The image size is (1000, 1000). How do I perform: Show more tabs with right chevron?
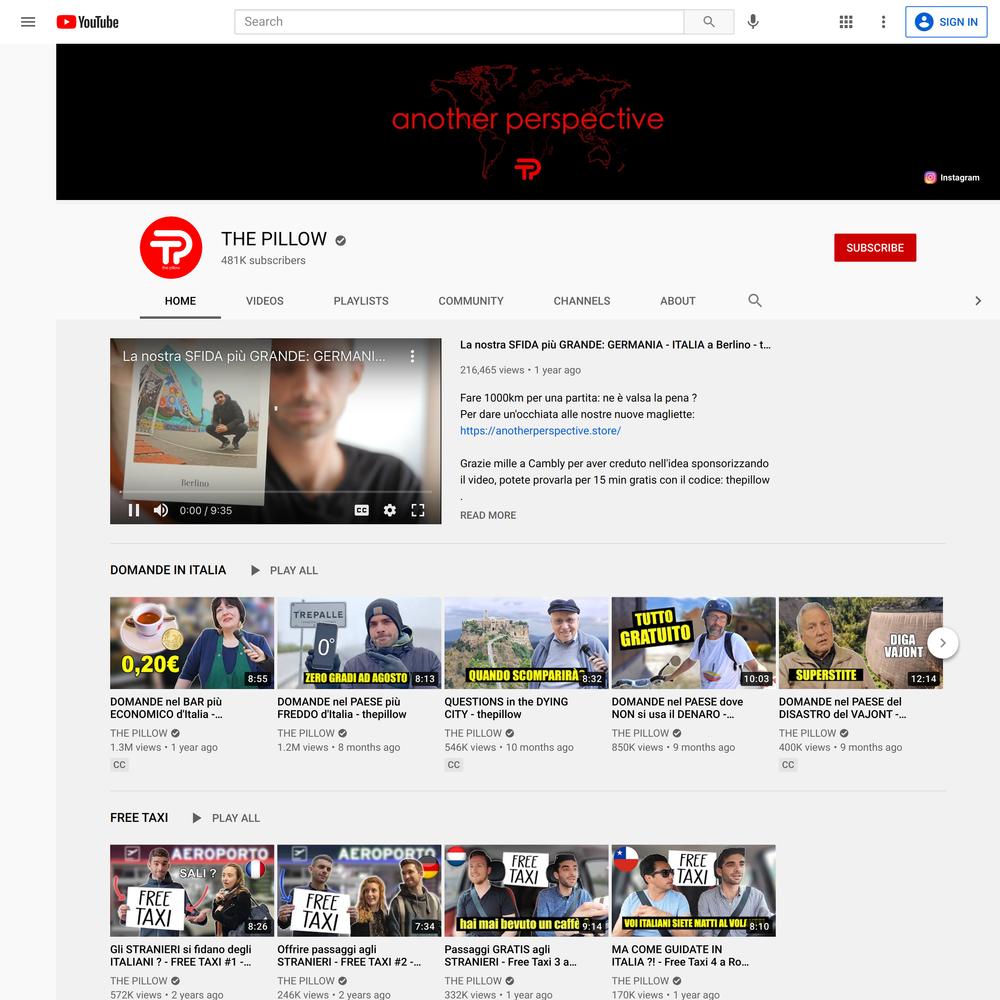[978, 301]
